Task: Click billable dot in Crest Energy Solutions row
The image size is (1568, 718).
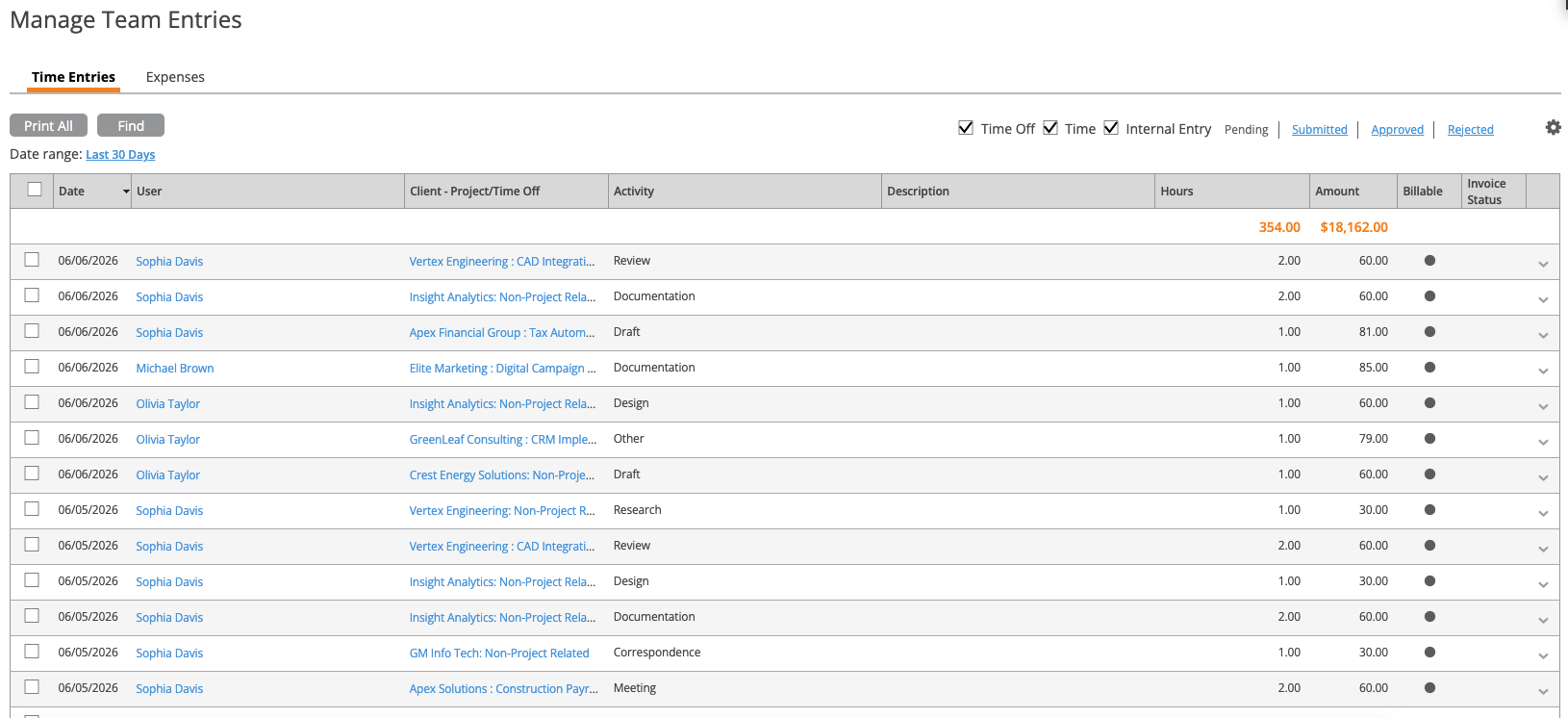Action: (x=1429, y=474)
